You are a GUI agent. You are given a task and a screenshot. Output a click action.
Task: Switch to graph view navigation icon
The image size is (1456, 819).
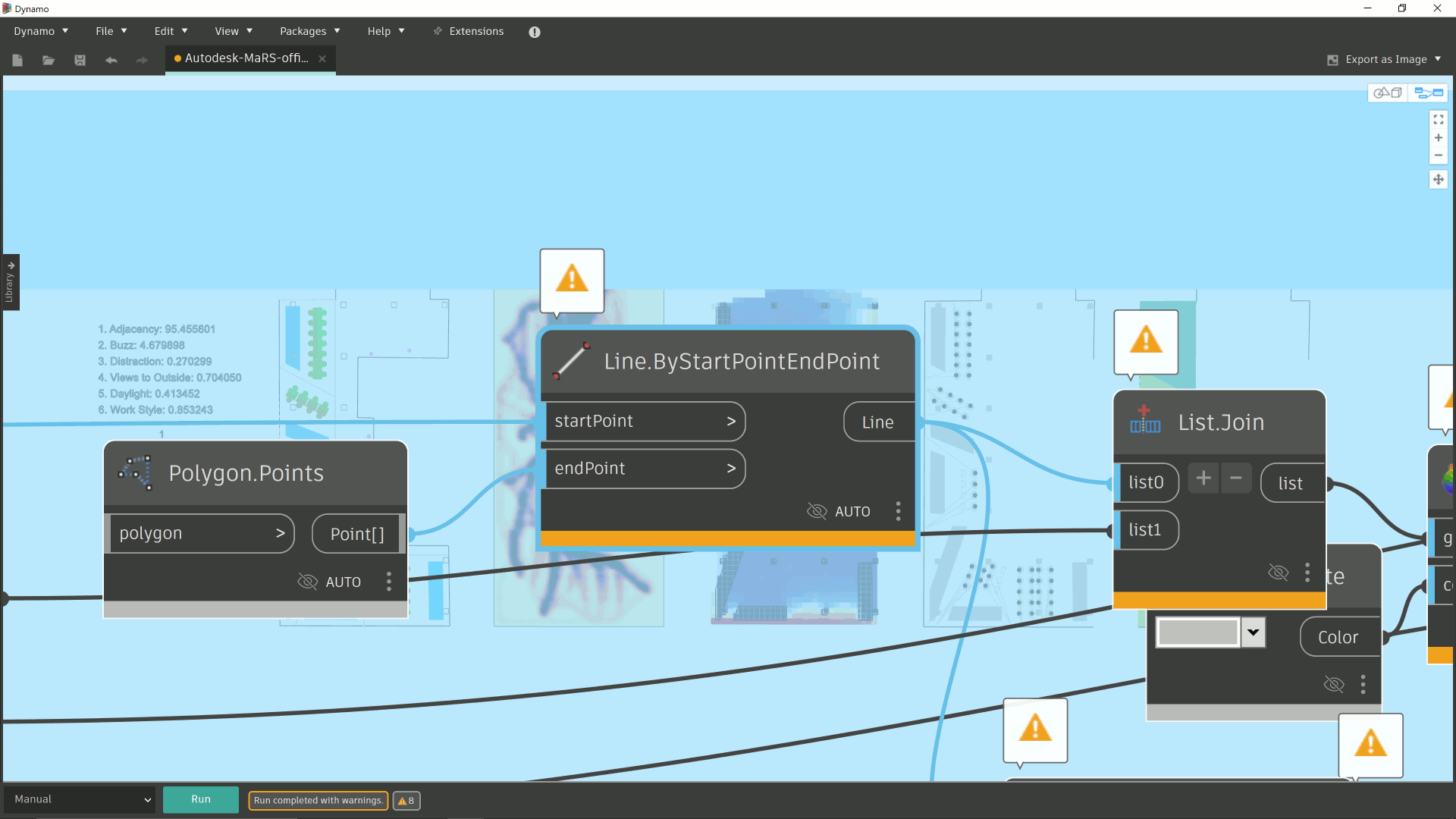coord(1429,93)
